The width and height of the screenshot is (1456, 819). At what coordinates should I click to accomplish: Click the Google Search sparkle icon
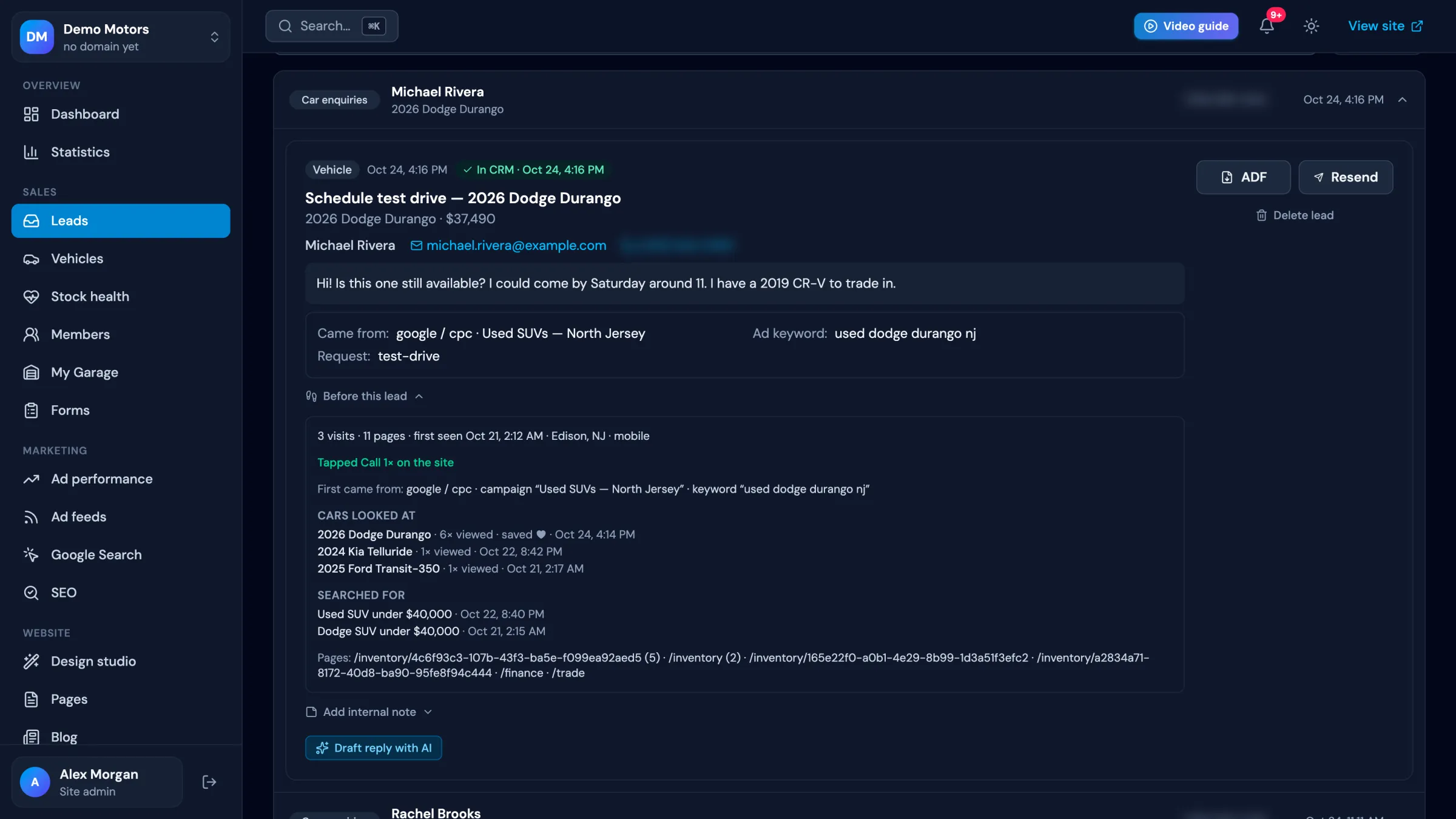(x=31, y=555)
